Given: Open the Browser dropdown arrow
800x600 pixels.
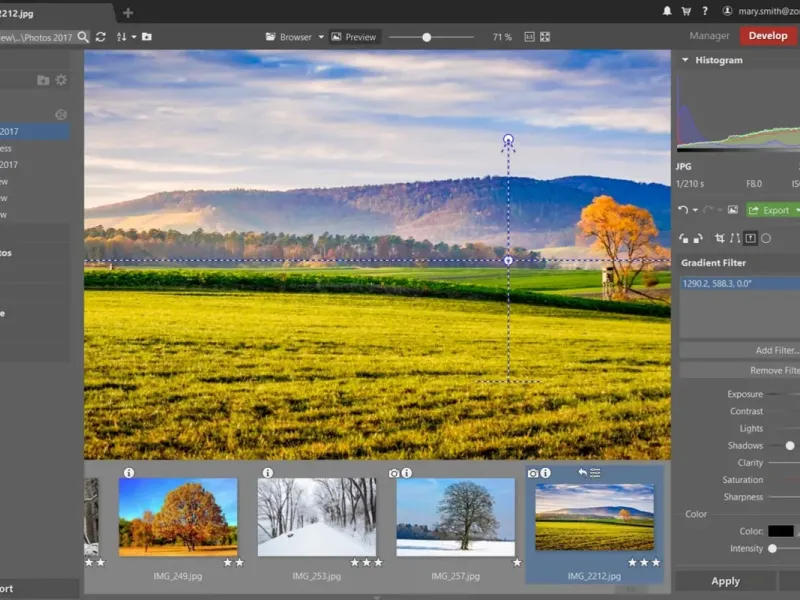Looking at the screenshot, I should (321, 37).
